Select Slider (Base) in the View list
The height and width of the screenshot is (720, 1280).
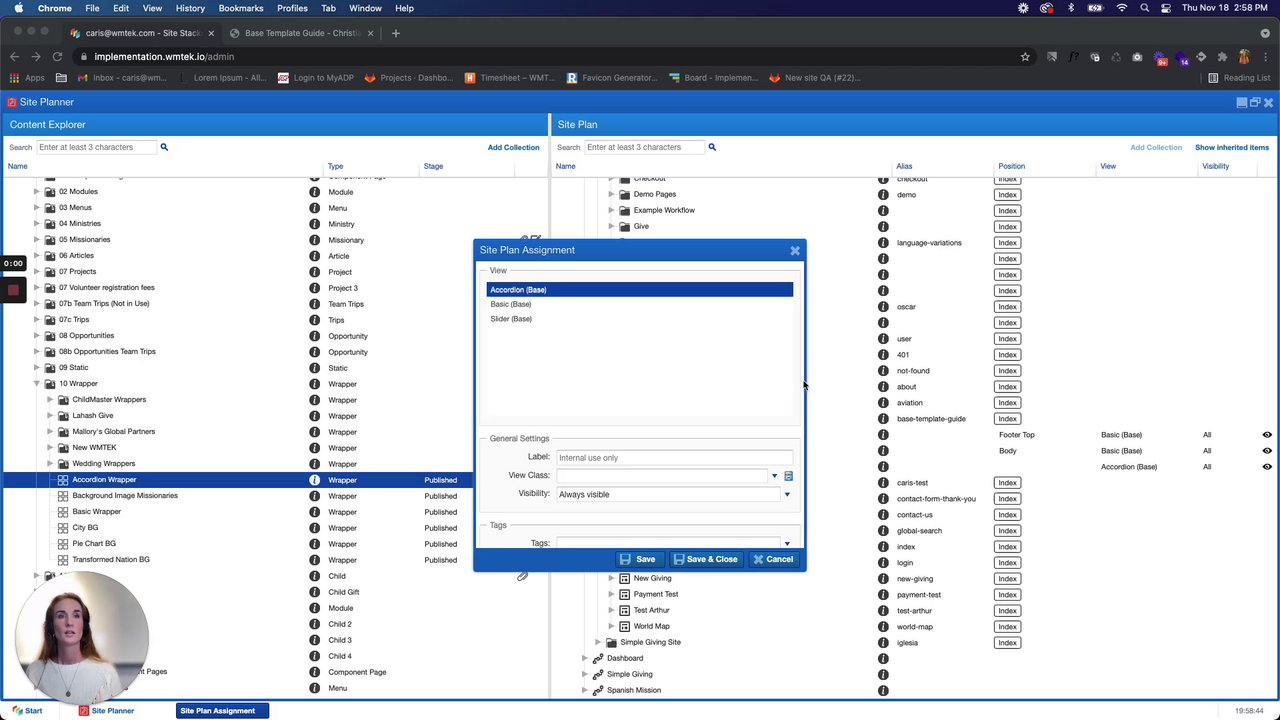[x=640, y=319]
